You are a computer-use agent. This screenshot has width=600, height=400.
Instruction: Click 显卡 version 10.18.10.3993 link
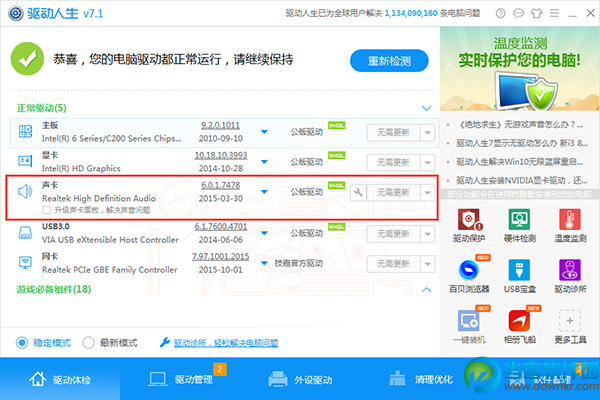[221, 155]
